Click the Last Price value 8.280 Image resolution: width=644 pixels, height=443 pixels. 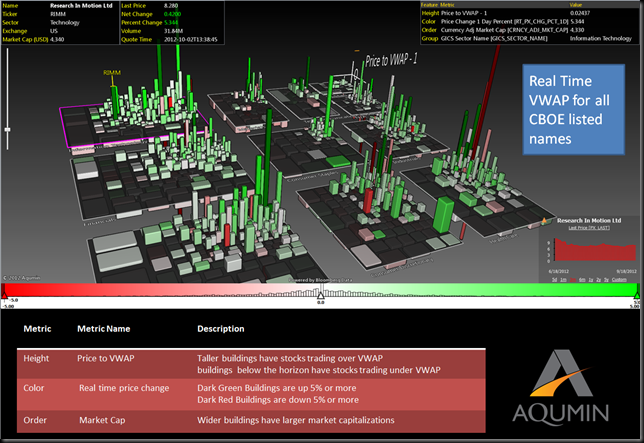click(171, 6)
